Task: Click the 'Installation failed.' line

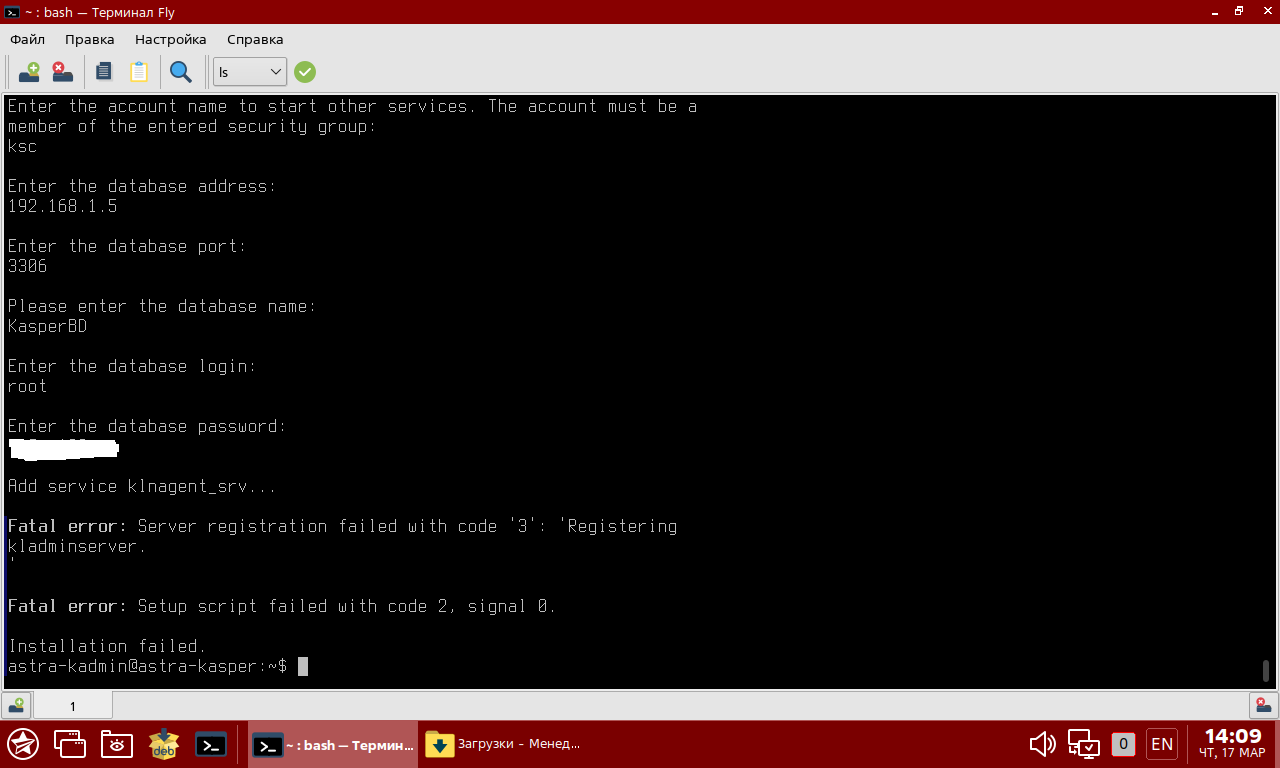Action: (107, 646)
